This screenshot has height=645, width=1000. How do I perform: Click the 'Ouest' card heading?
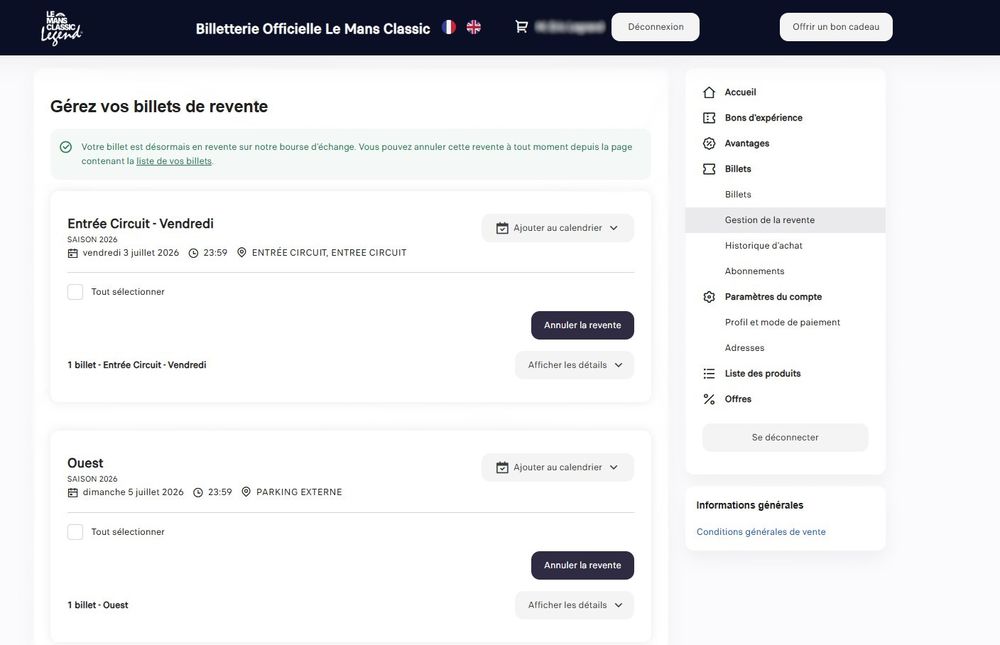(x=85, y=463)
